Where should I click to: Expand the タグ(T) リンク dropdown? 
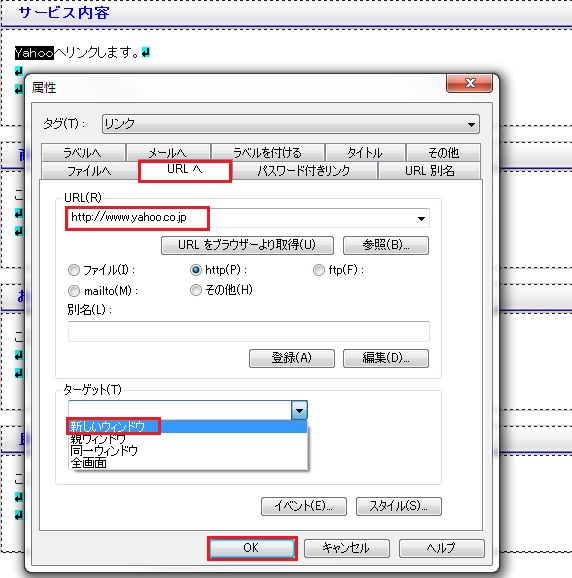point(471,124)
